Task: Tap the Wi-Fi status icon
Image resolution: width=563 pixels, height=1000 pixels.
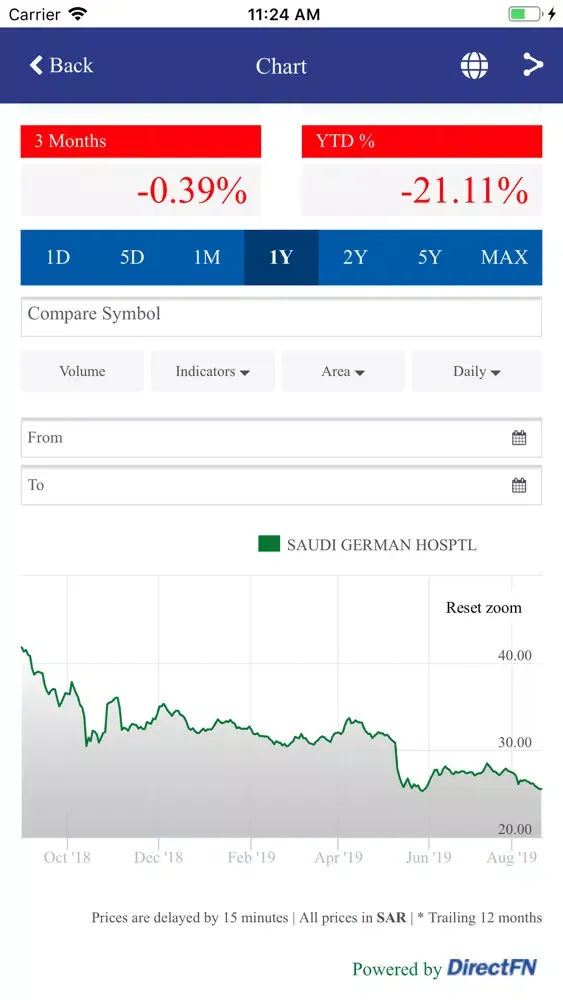Action: (78, 14)
